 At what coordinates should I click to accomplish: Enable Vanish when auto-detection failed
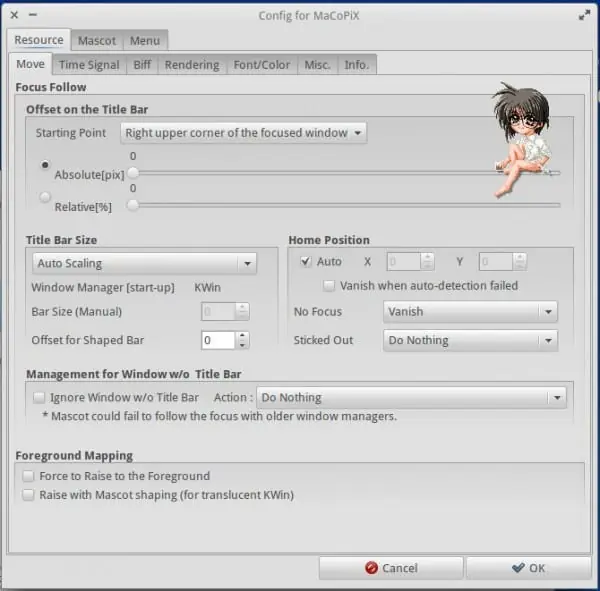point(329,286)
